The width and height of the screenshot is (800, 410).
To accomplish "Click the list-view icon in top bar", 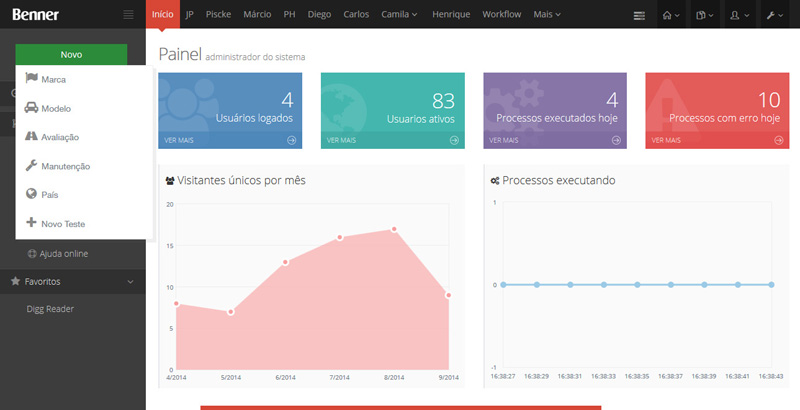I will coord(640,15).
